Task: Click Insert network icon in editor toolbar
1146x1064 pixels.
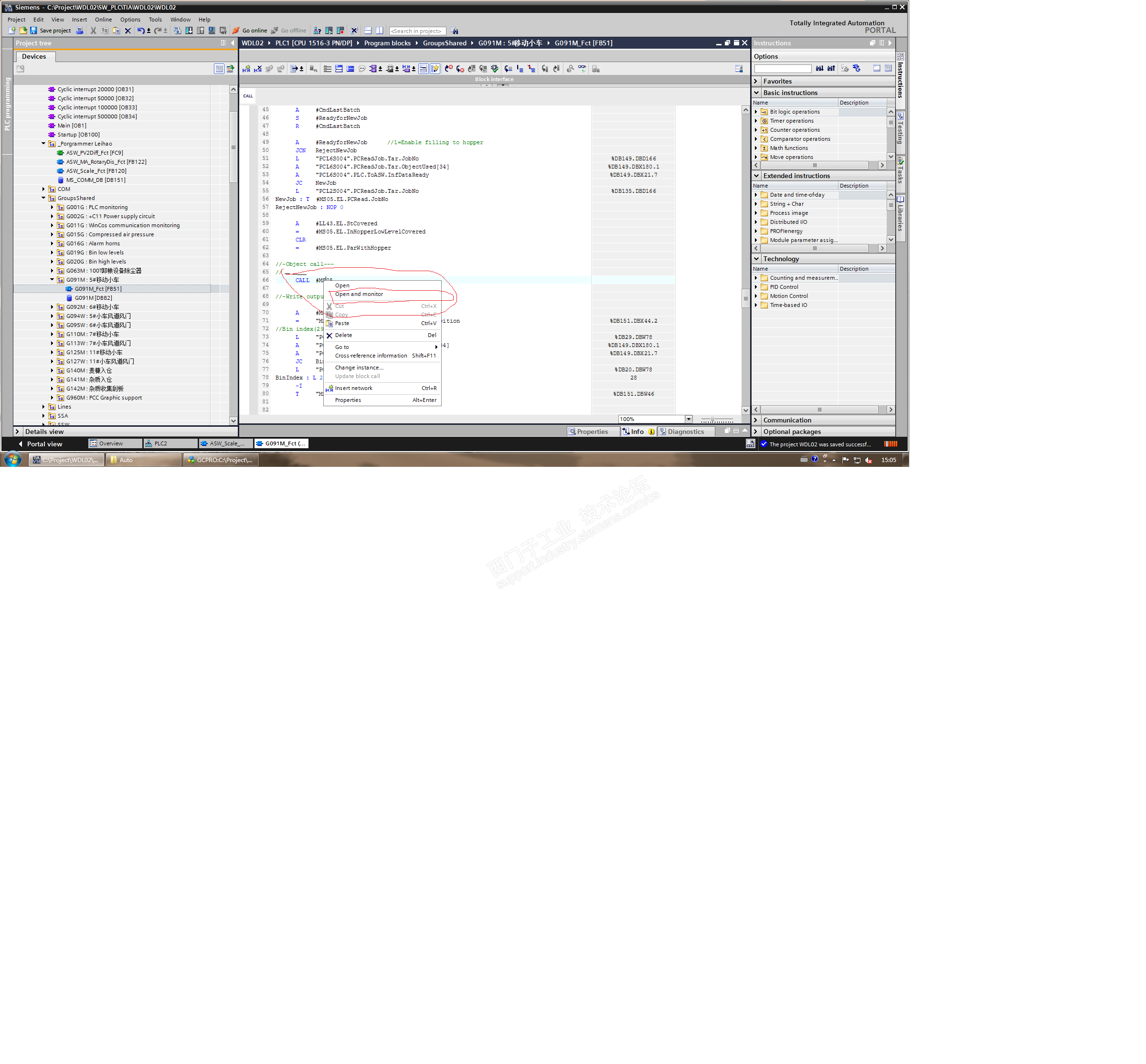Action: click(246, 69)
